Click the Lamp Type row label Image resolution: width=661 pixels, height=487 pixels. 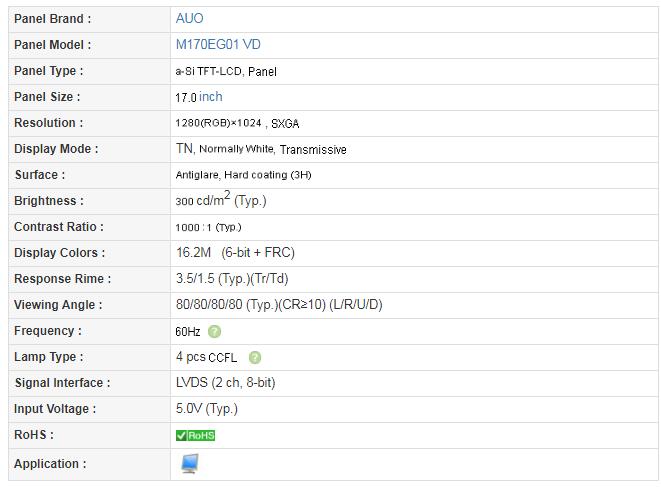[x=48, y=357]
